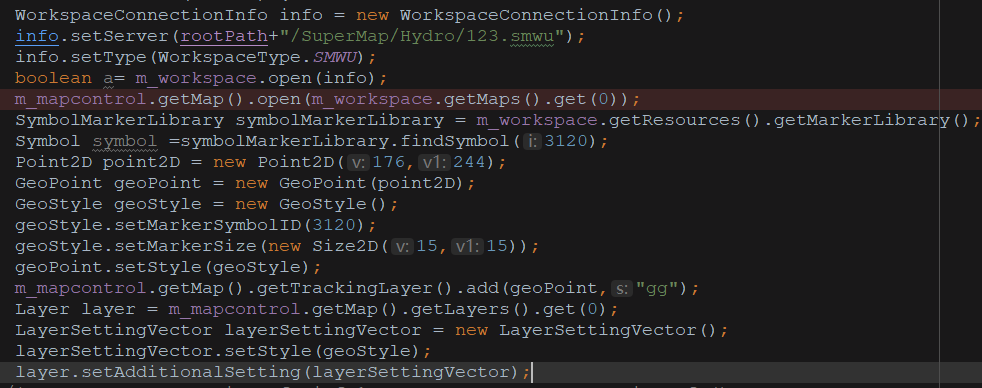Click the rootPath variable in setServer call
Viewport: 982px width, 388px height.
coord(224,36)
